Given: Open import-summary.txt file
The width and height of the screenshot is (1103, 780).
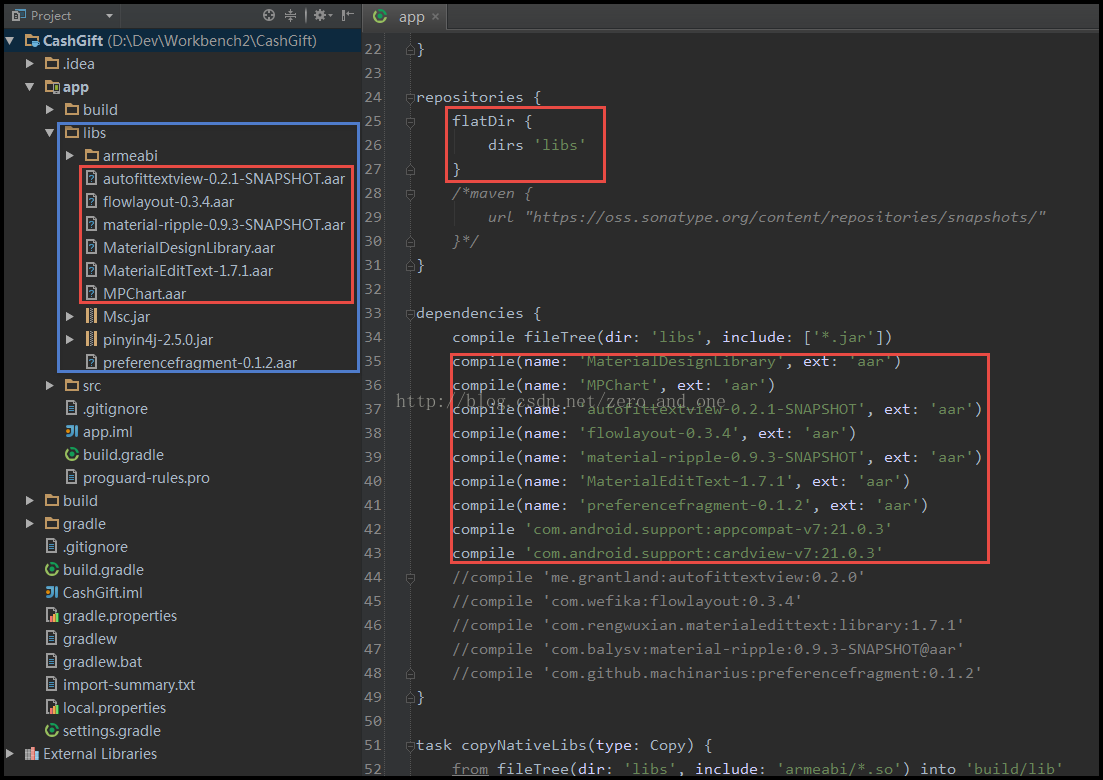Looking at the screenshot, I should point(129,684).
